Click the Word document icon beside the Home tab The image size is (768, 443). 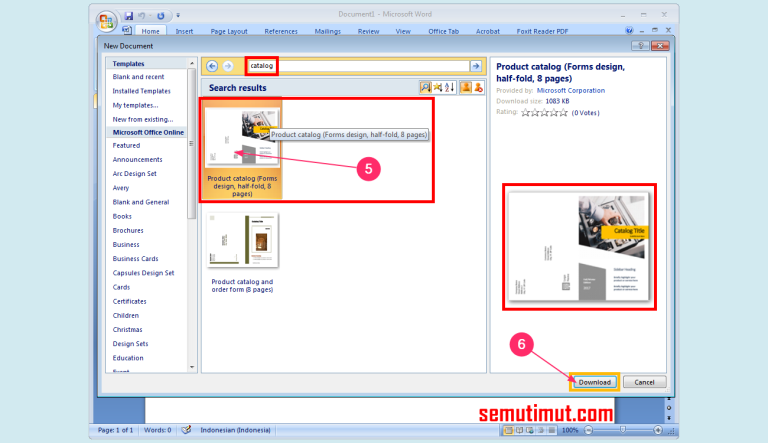coord(127,30)
